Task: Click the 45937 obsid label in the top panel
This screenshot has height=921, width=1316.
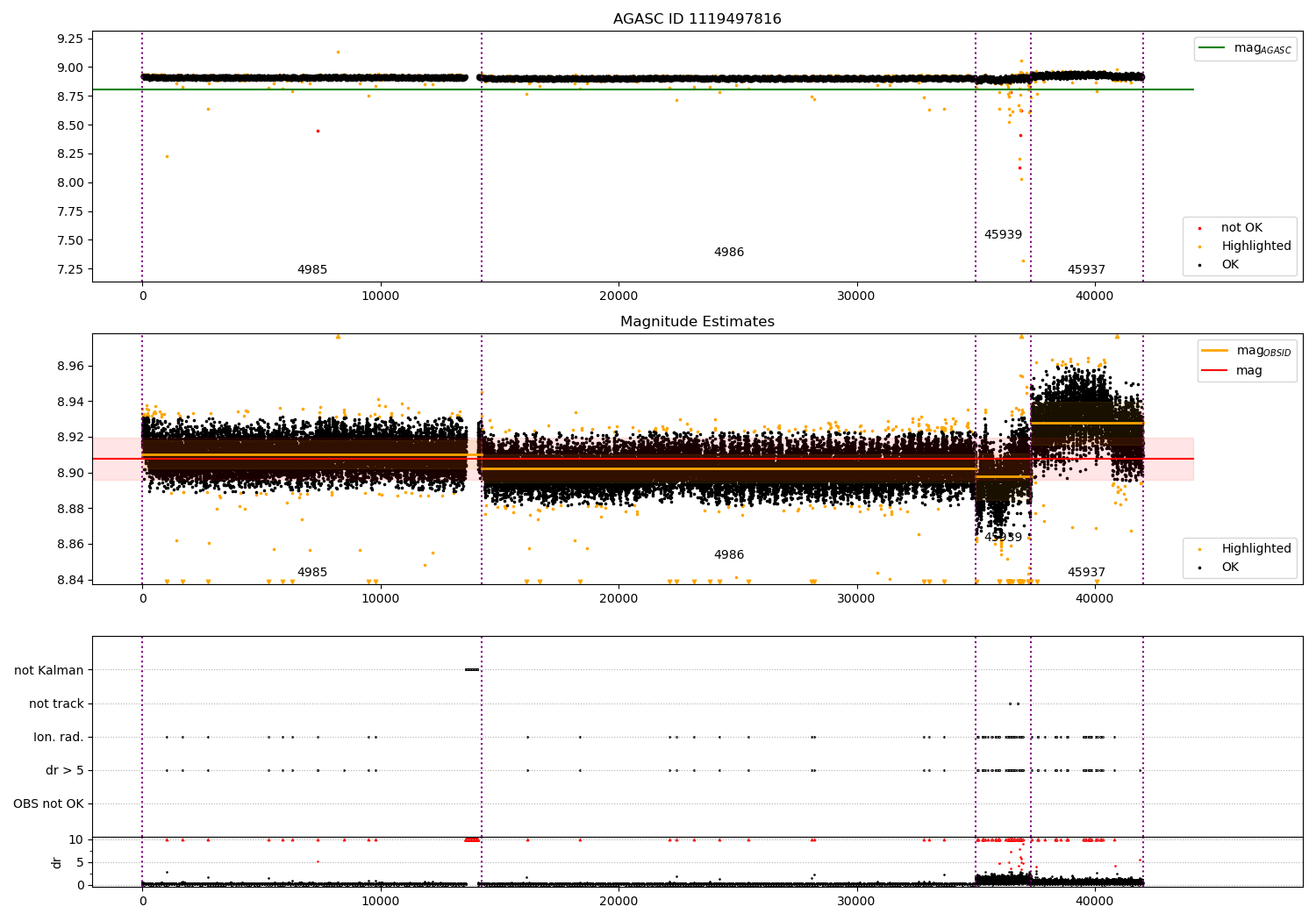Action: pos(1086,270)
